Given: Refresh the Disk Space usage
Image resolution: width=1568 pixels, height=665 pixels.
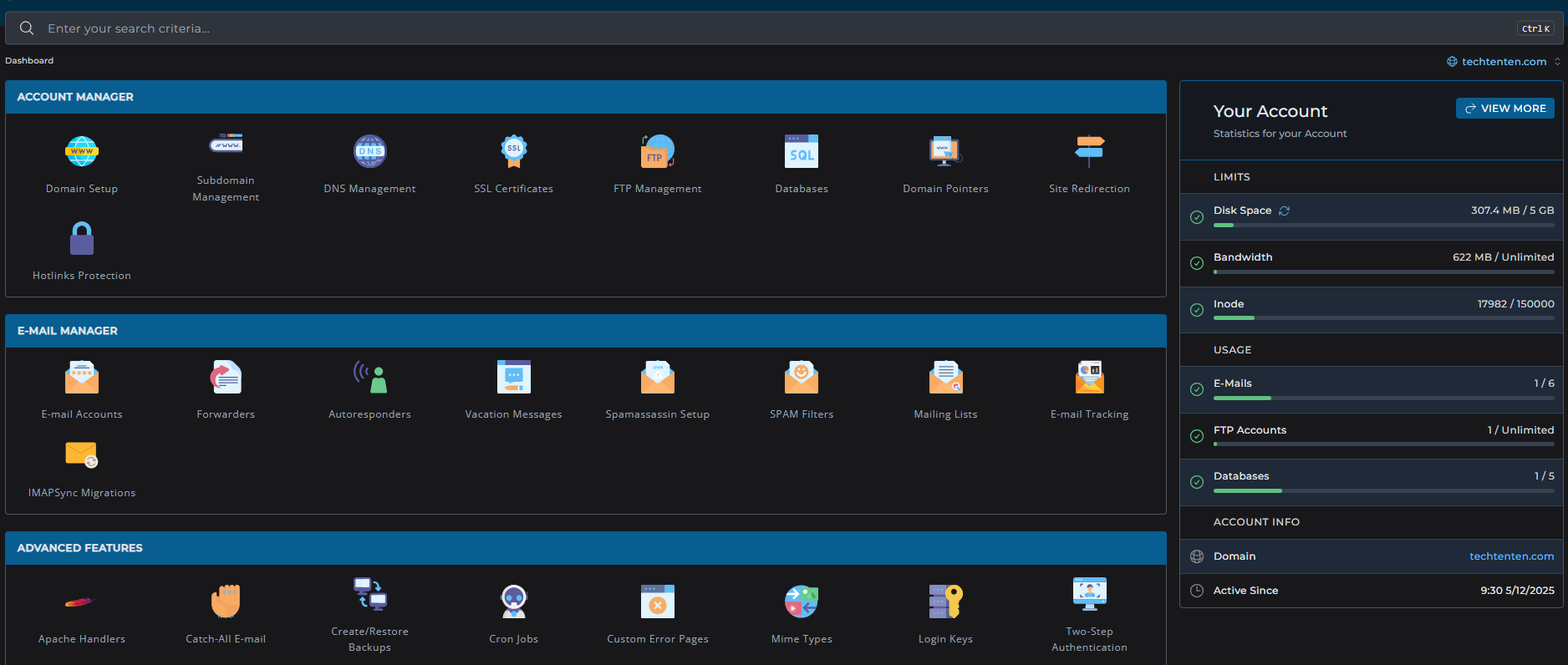Looking at the screenshot, I should pyautogui.click(x=1285, y=211).
